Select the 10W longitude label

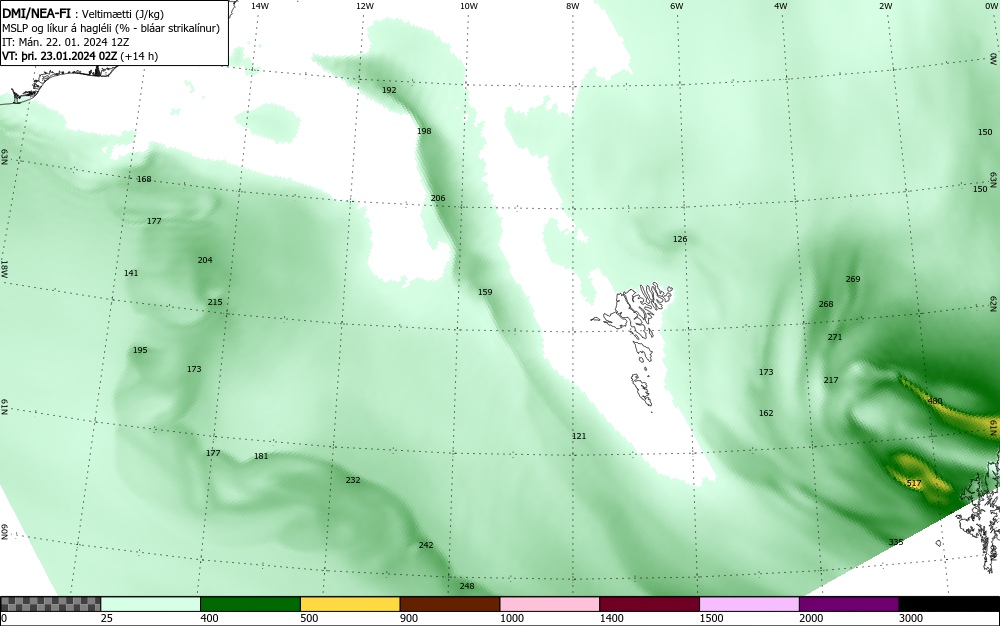[469, 6]
